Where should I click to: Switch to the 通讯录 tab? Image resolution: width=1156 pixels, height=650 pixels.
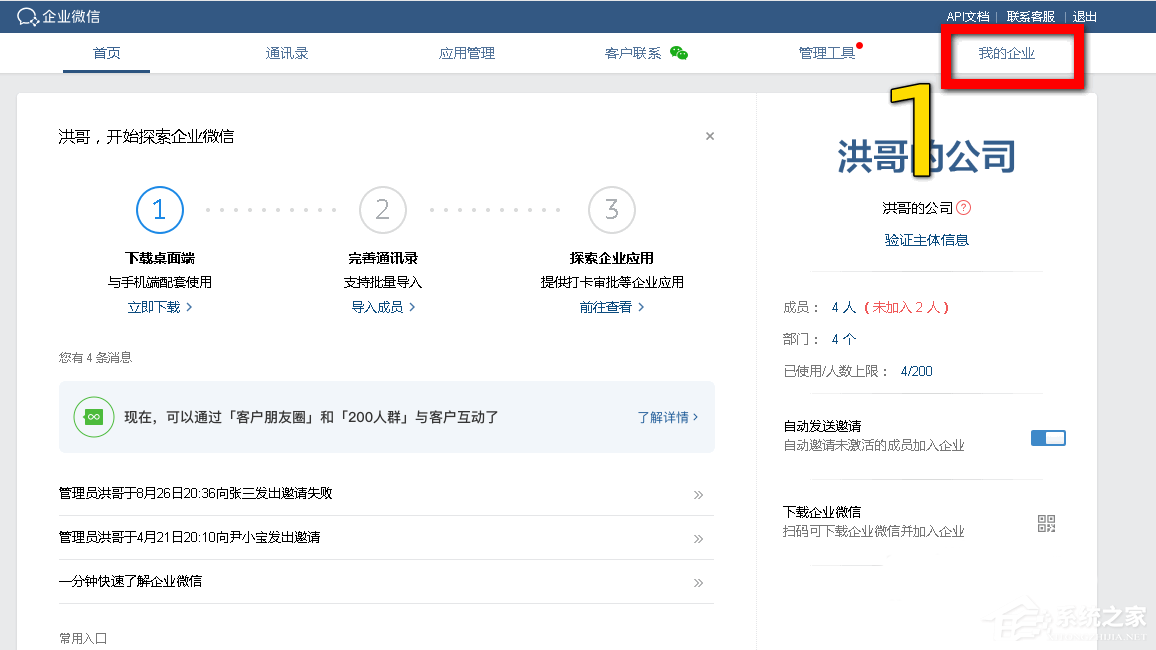pos(286,53)
